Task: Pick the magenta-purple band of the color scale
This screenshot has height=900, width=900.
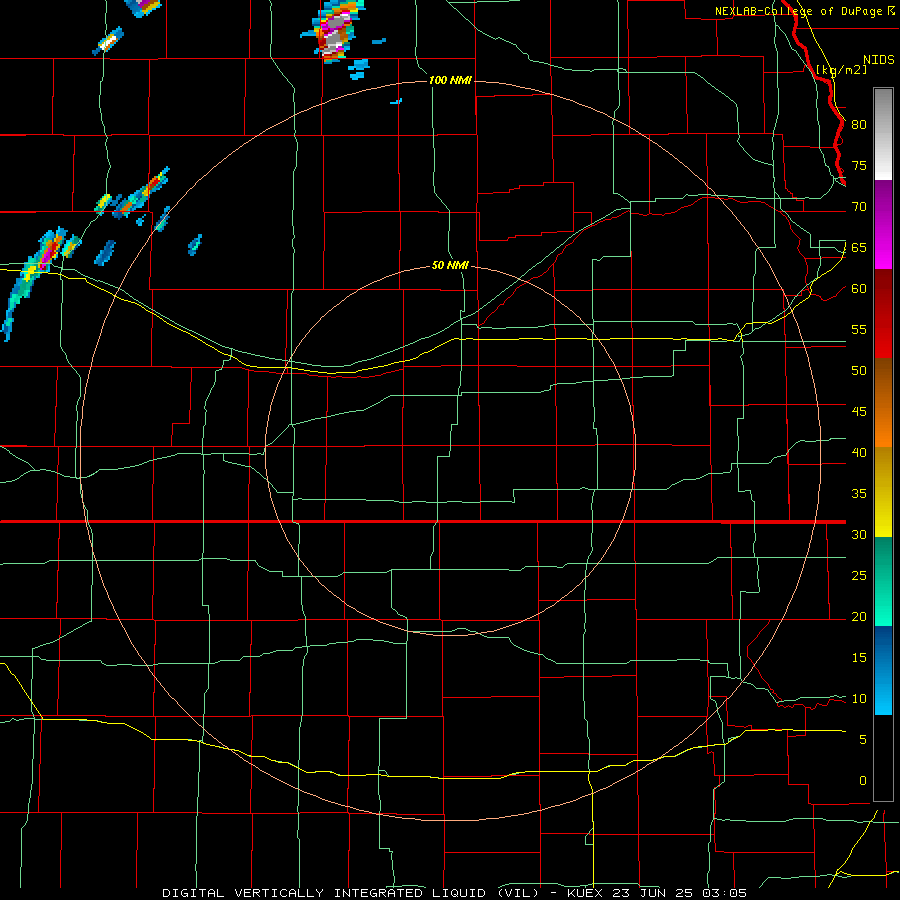Action: click(883, 225)
